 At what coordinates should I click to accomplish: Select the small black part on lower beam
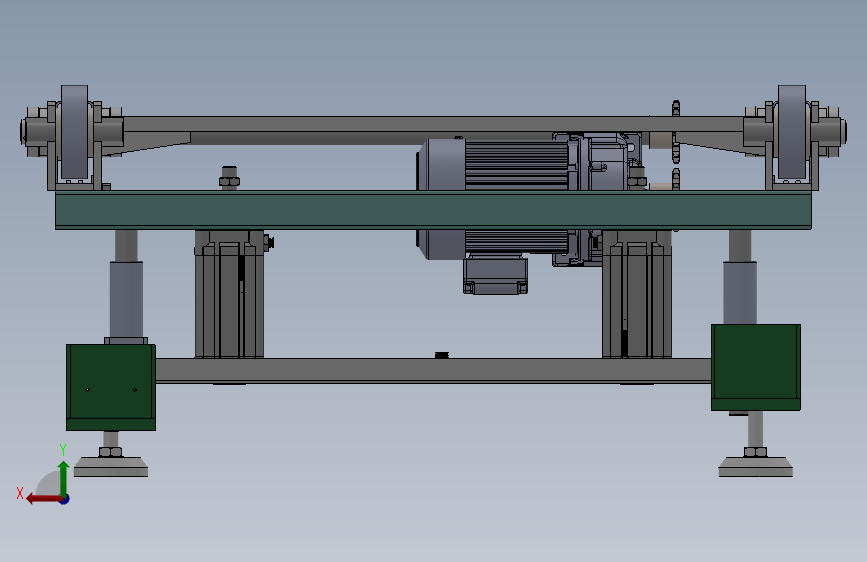tap(442, 355)
